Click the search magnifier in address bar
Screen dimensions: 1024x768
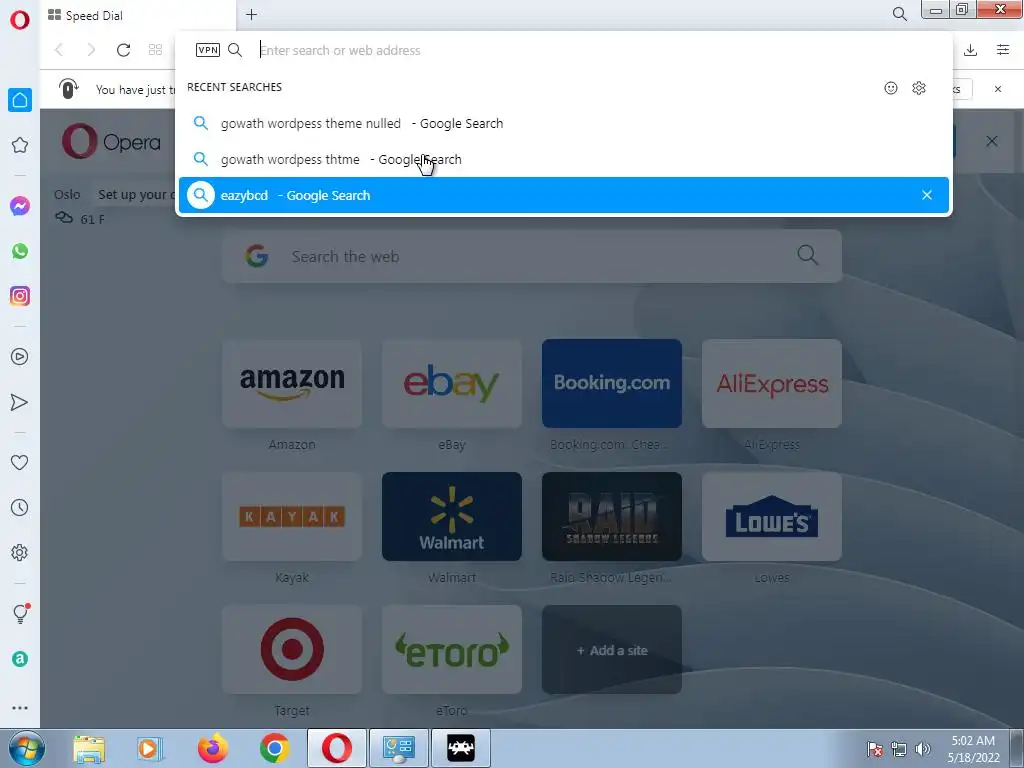pos(235,50)
